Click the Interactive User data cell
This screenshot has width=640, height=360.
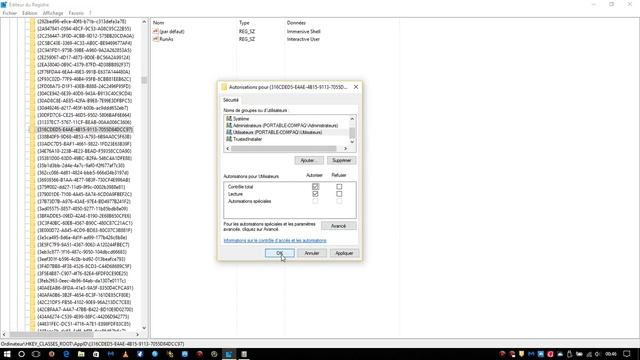[303, 39]
